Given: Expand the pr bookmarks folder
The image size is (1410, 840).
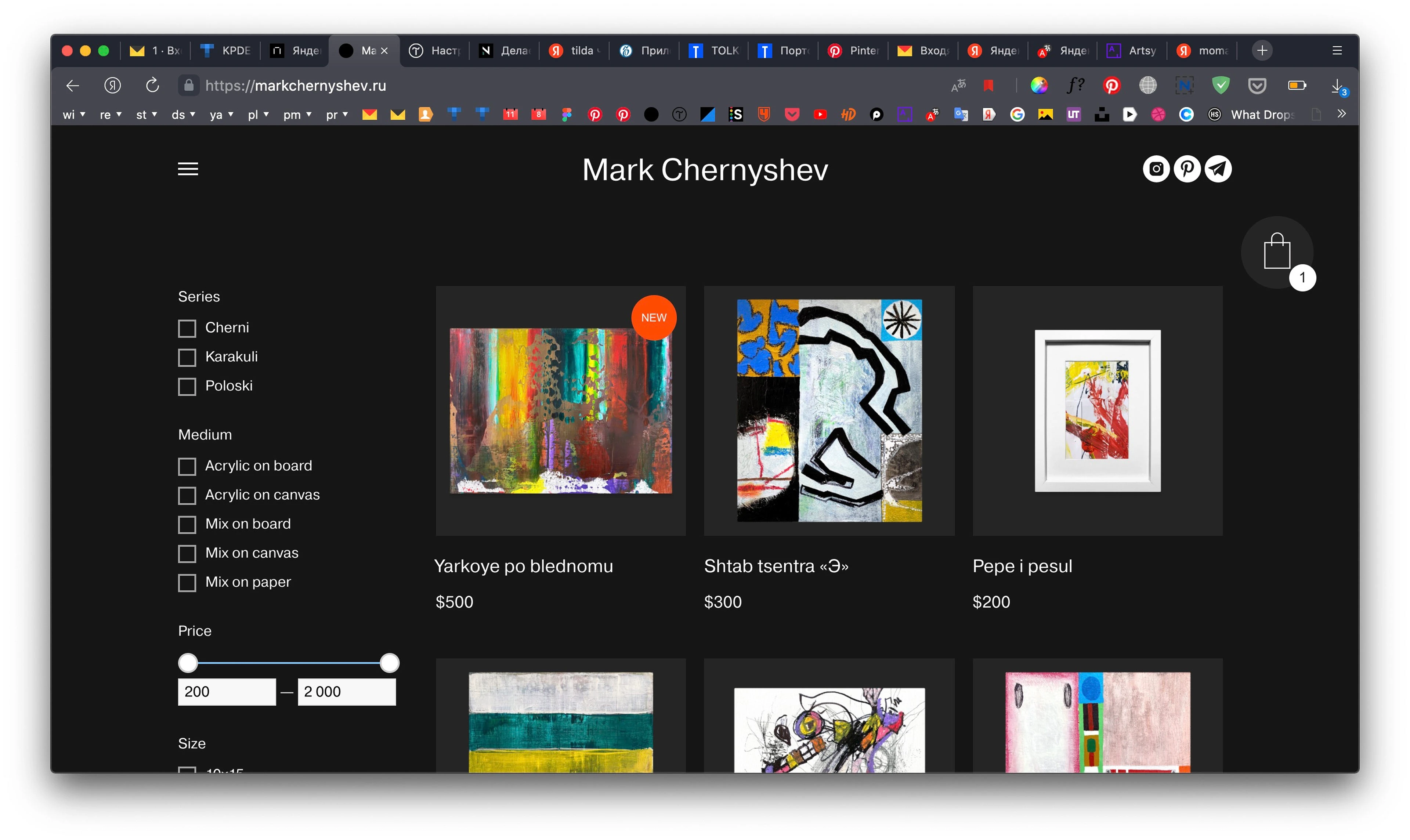Looking at the screenshot, I should [337, 114].
